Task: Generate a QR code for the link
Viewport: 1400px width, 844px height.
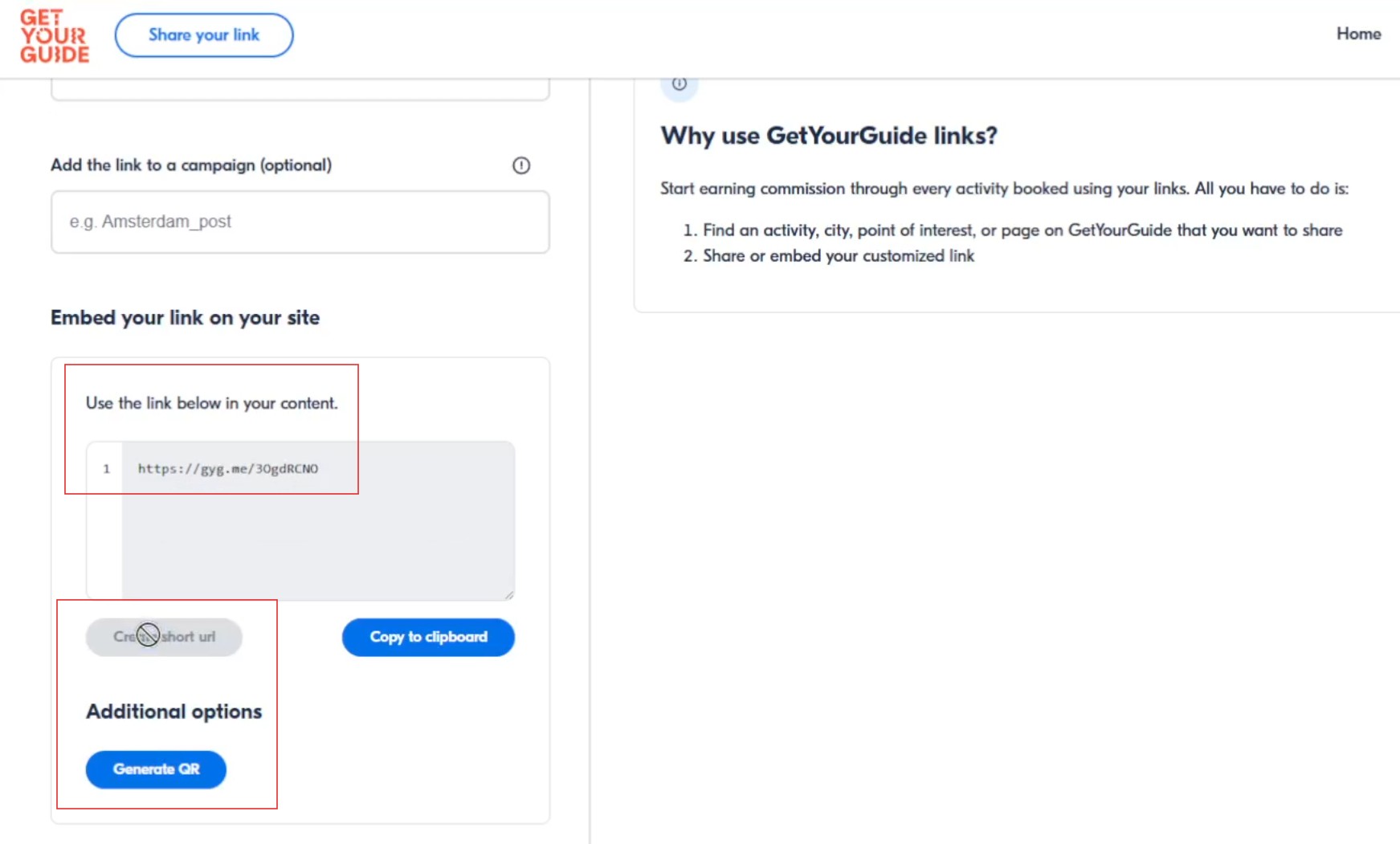Action: coord(156,769)
